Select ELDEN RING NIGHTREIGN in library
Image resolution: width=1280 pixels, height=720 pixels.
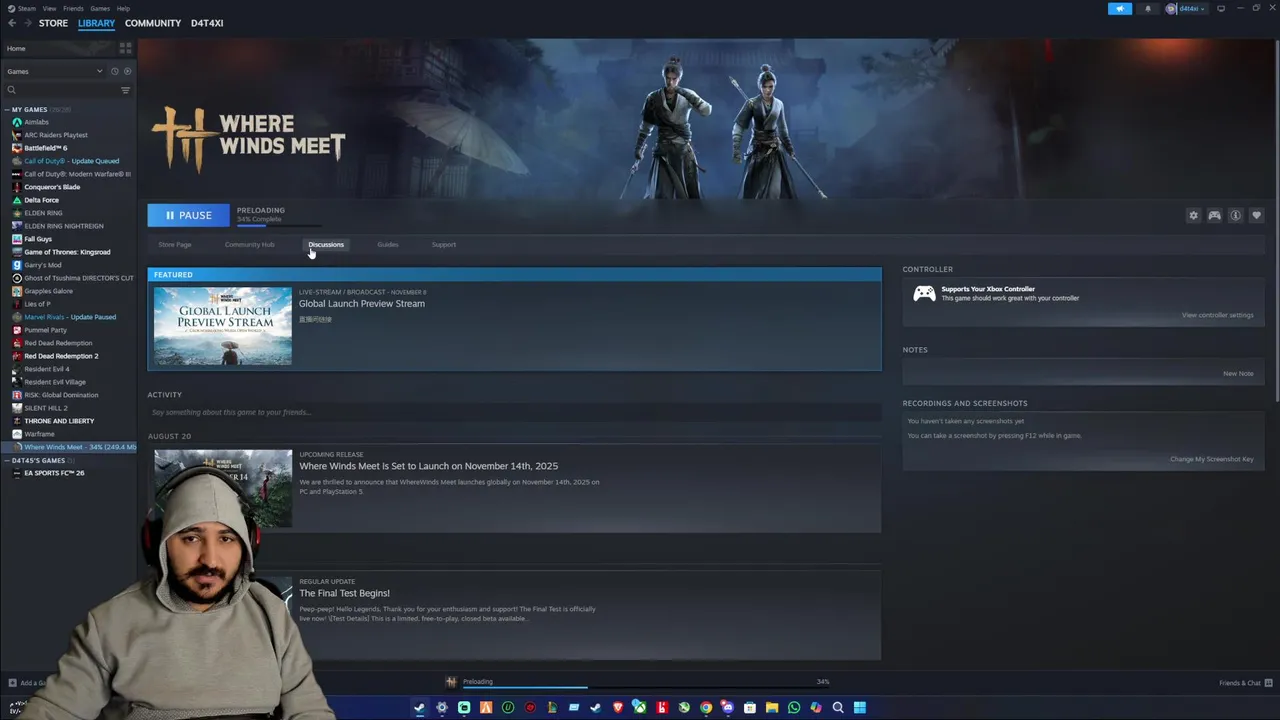click(63, 226)
